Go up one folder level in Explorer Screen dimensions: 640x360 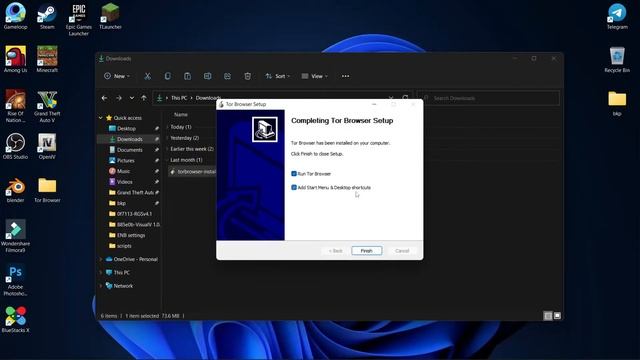(x=144, y=98)
